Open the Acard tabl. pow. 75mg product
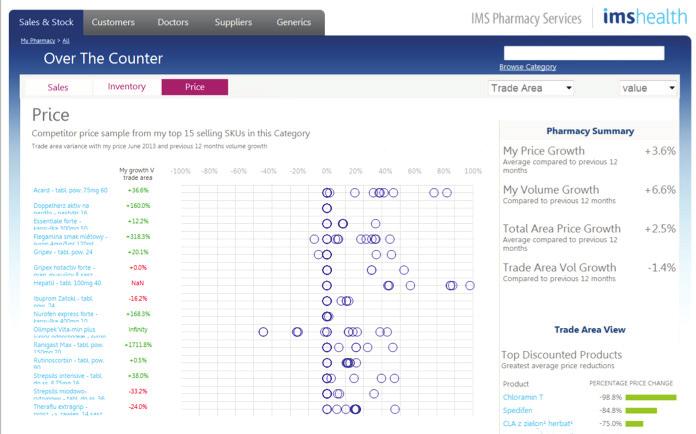696x434 pixels. pyautogui.click(x=71, y=190)
